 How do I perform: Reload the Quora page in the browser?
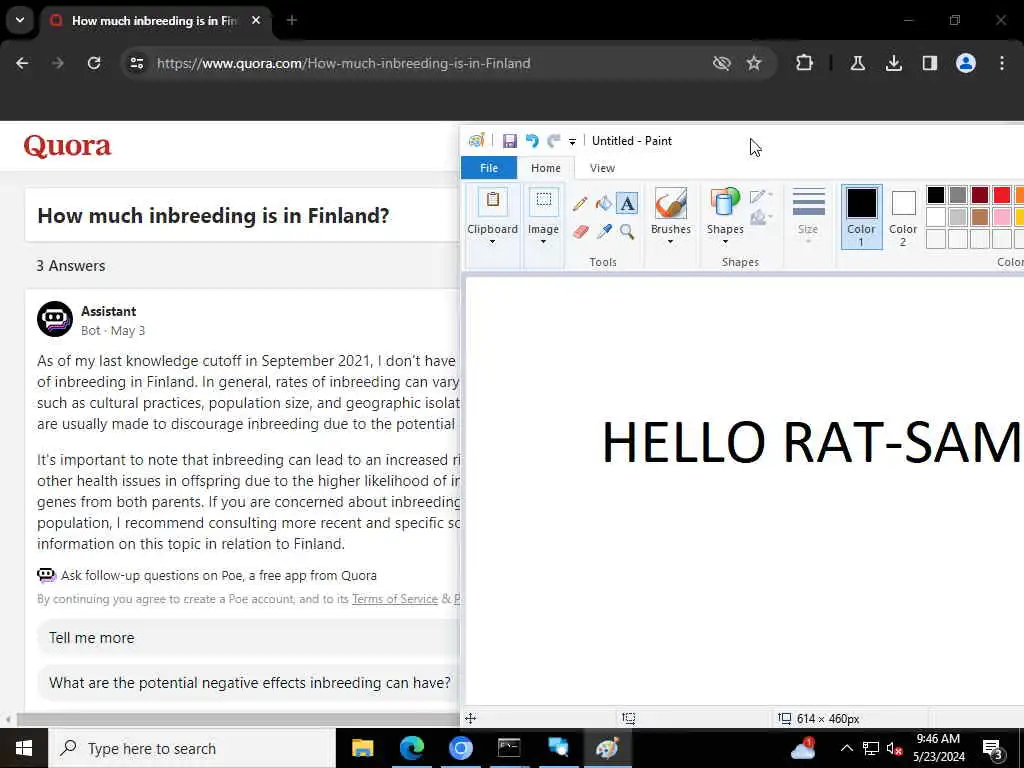(94, 63)
